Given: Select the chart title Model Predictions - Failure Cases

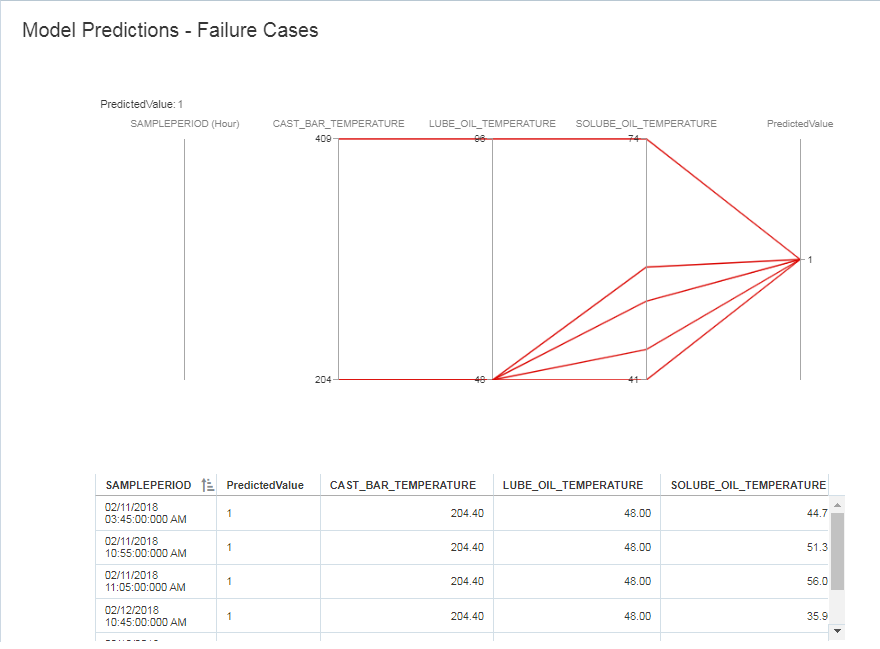Looking at the screenshot, I should coord(170,30).
